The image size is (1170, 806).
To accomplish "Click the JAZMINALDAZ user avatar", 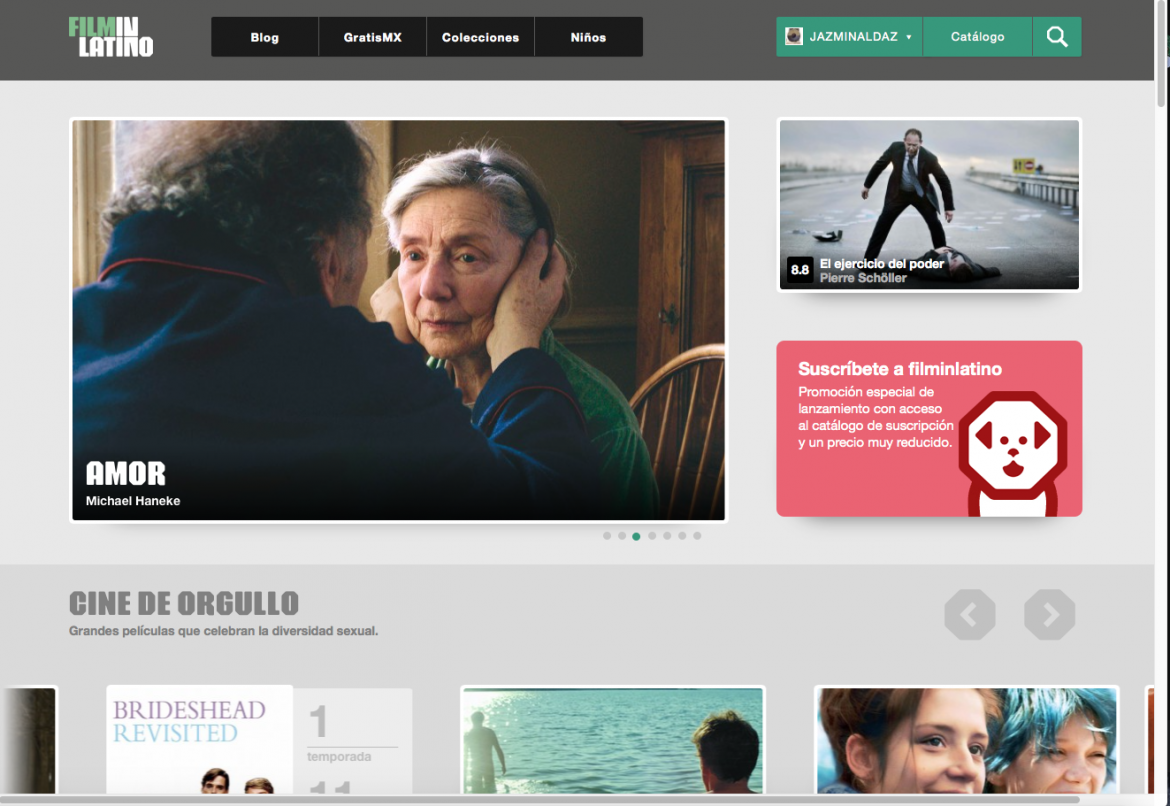I will pos(794,36).
